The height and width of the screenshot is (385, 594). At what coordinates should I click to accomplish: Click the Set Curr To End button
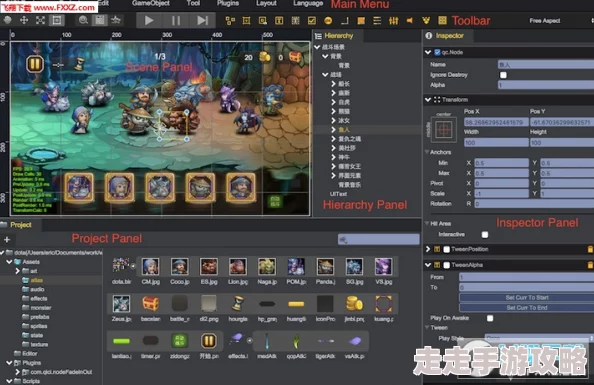[x=527, y=308]
